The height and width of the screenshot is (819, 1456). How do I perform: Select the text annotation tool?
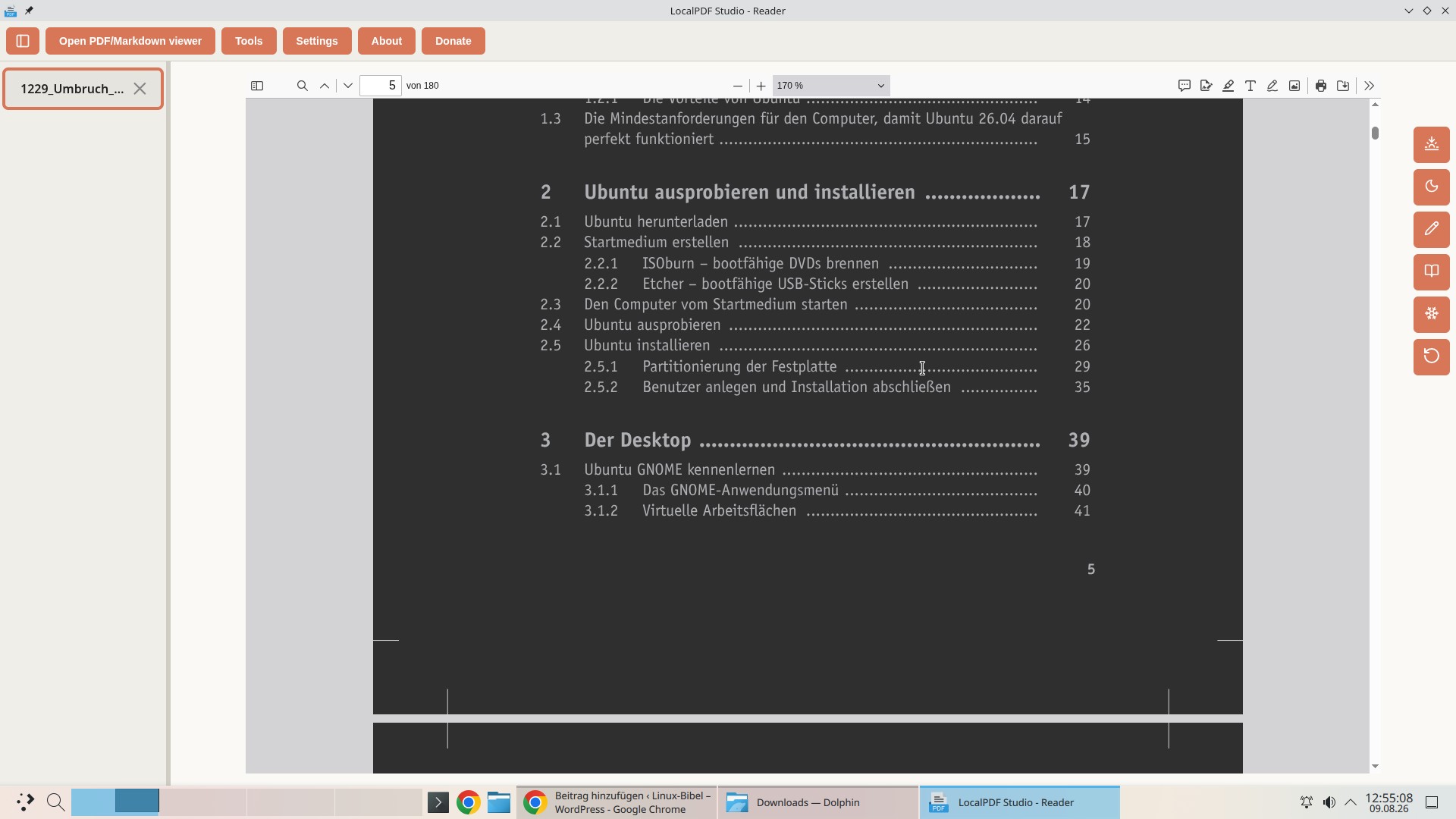click(x=1250, y=86)
